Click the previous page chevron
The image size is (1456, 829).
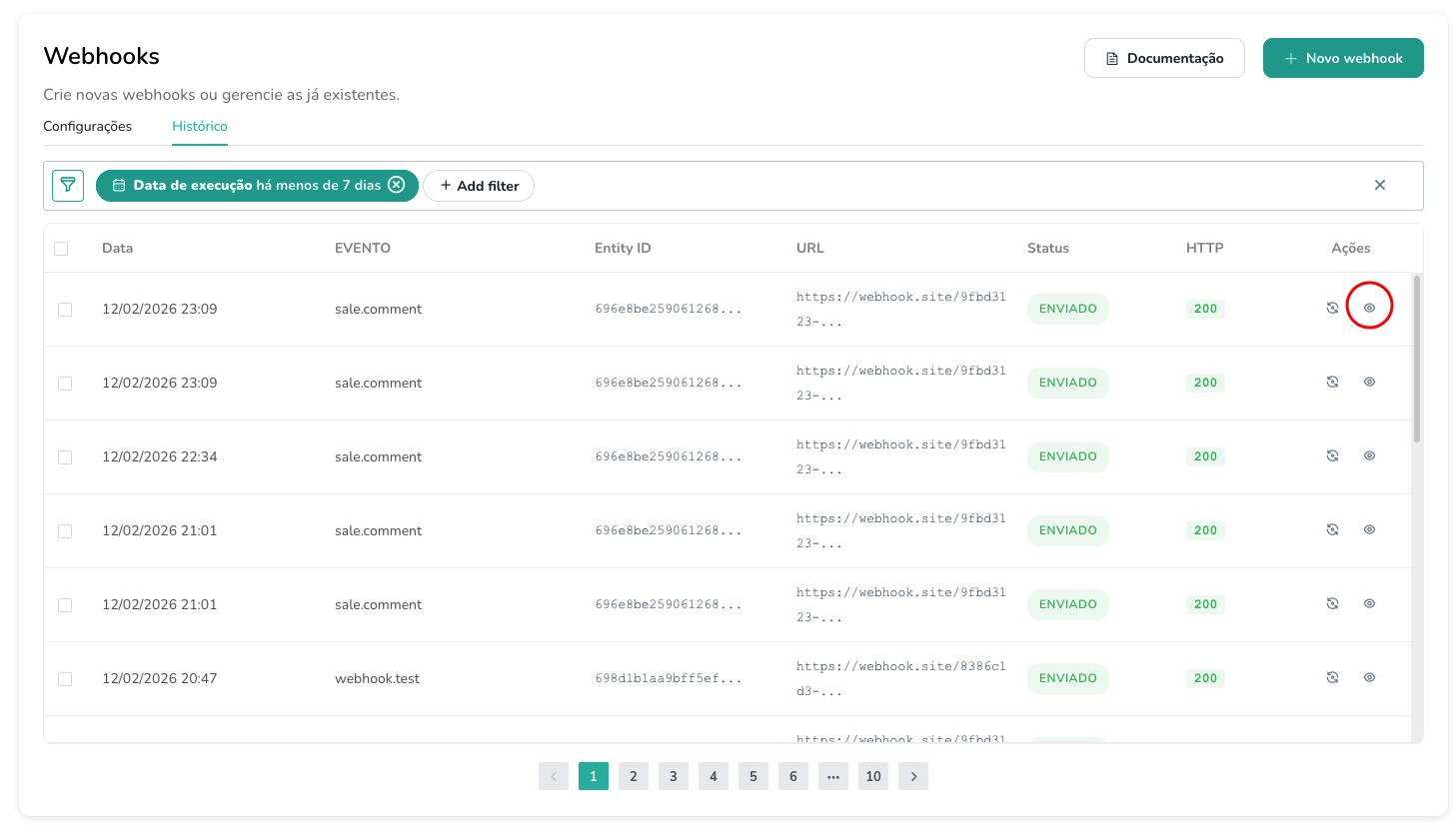(554, 776)
